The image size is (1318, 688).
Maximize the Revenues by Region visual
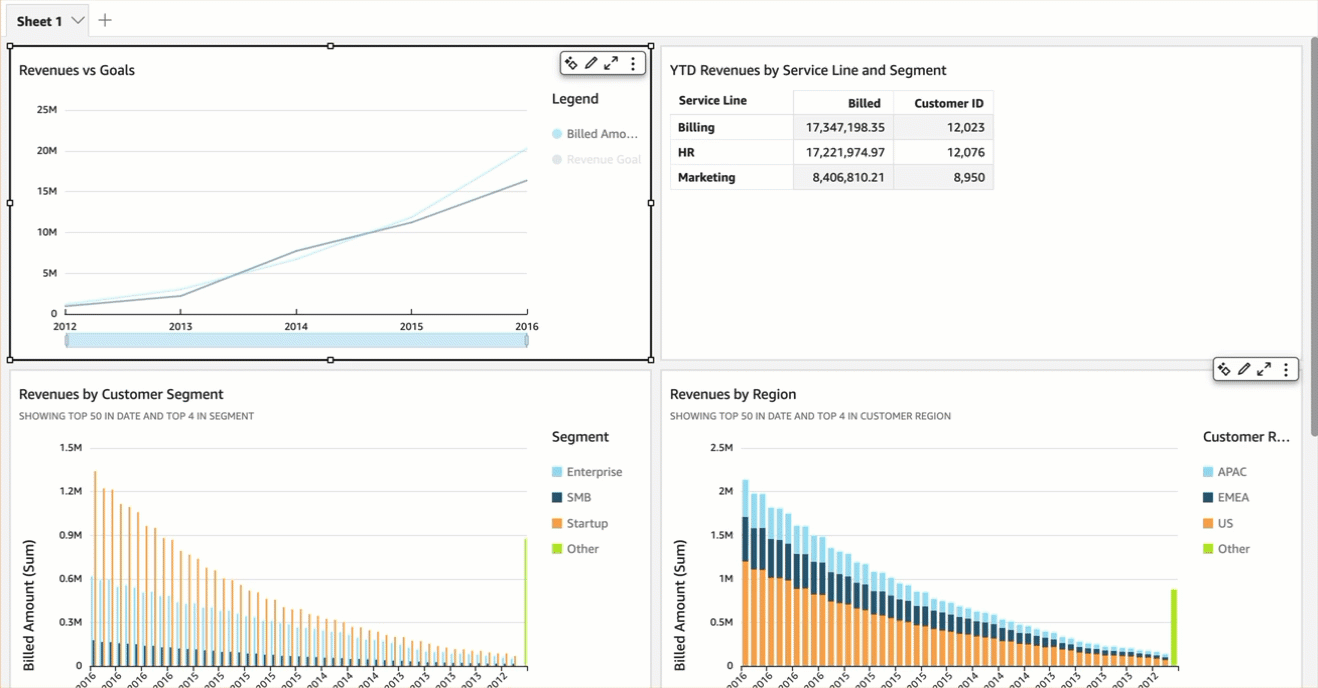pyautogui.click(x=1264, y=369)
